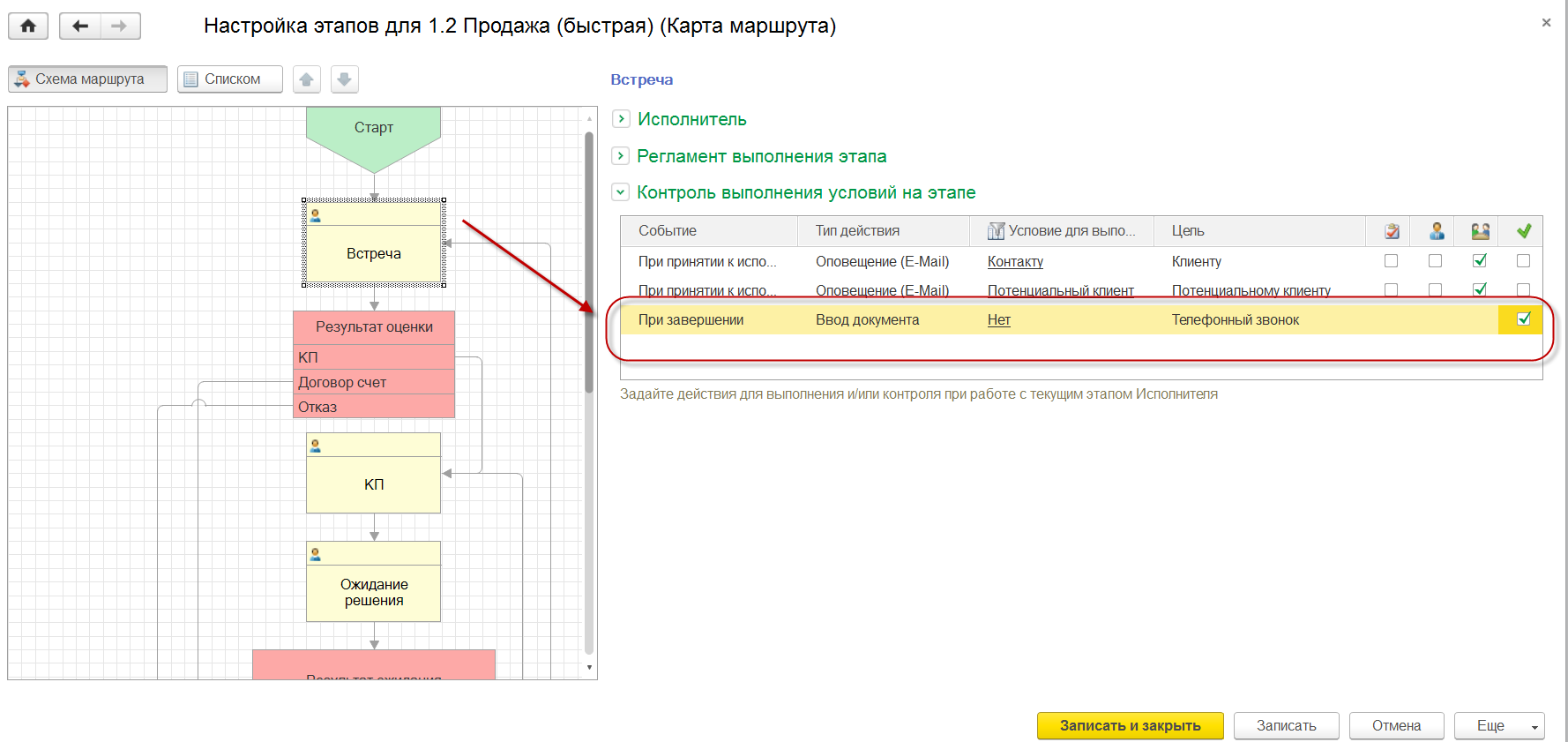Click the diagram scroll up arrow

(589, 117)
